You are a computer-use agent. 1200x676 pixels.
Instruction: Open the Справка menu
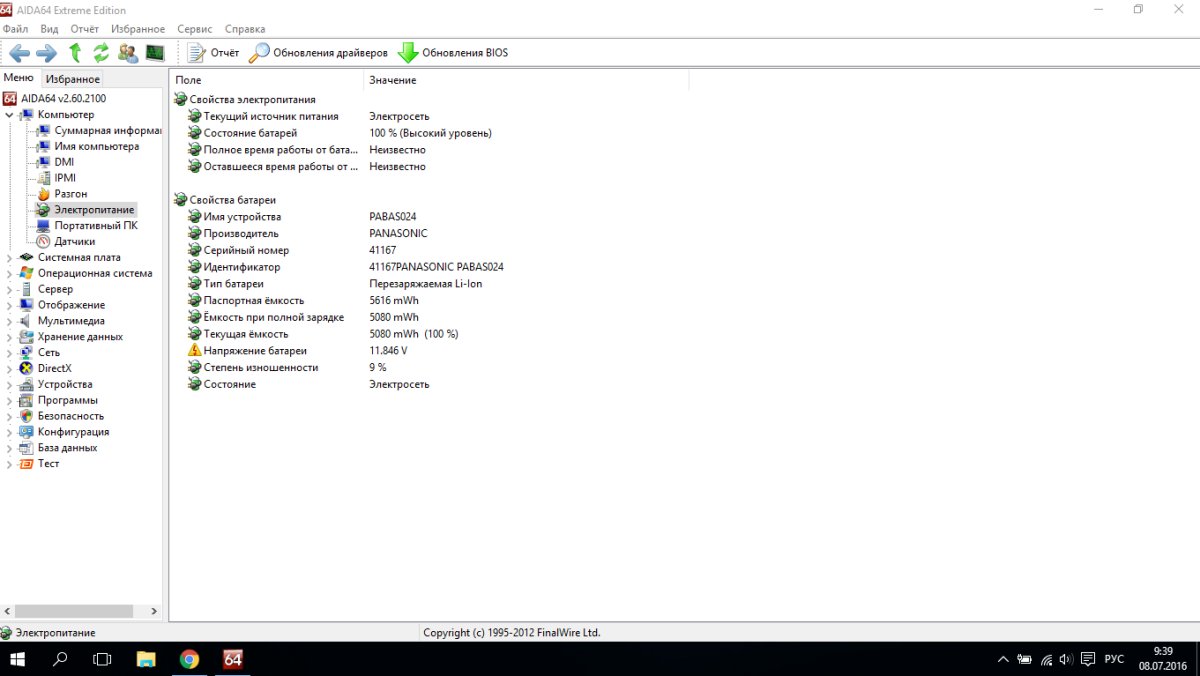[245, 29]
